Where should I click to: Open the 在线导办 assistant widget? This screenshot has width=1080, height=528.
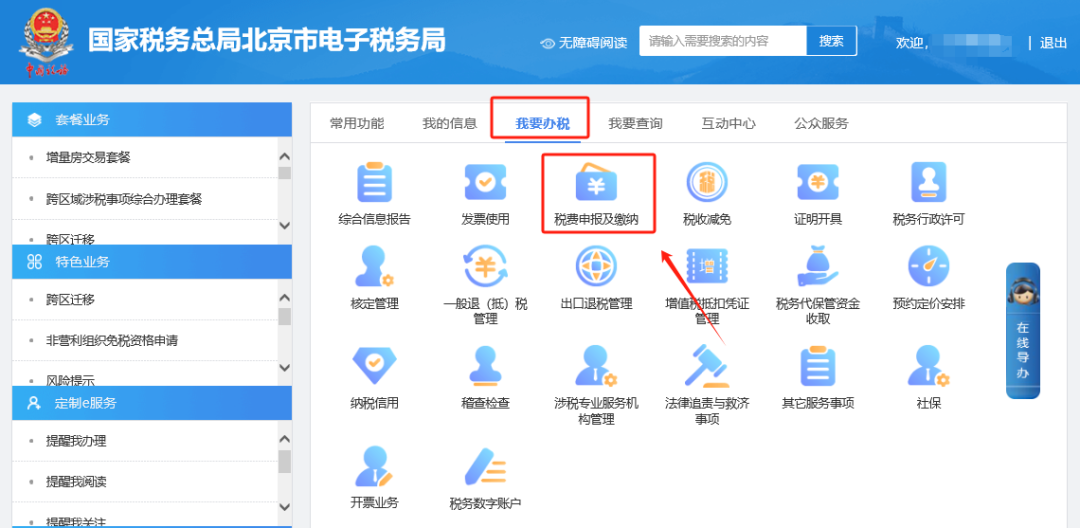click(1023, 330)
